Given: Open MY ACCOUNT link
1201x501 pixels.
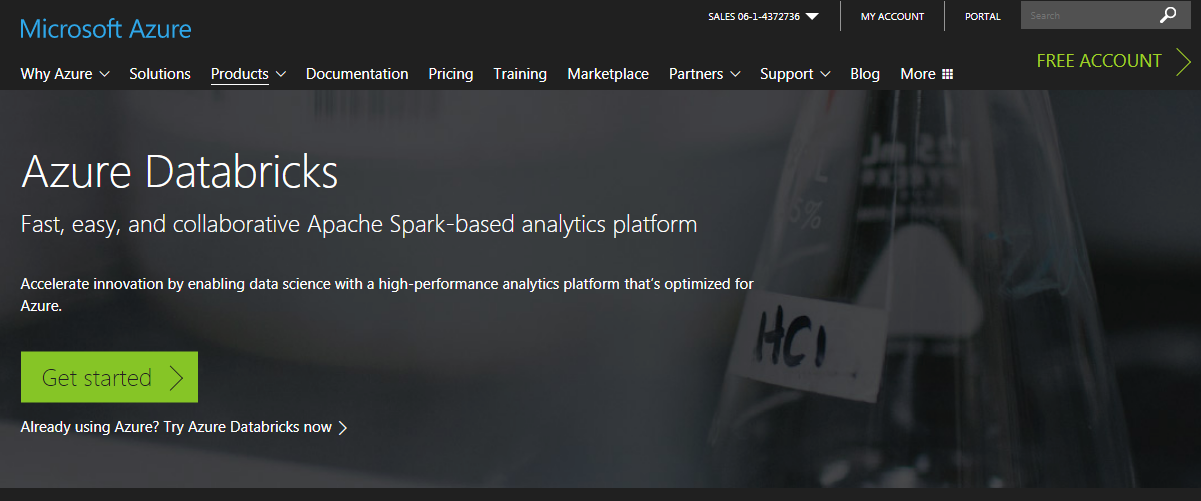Looking at the screenshot, I should (892, 16).
